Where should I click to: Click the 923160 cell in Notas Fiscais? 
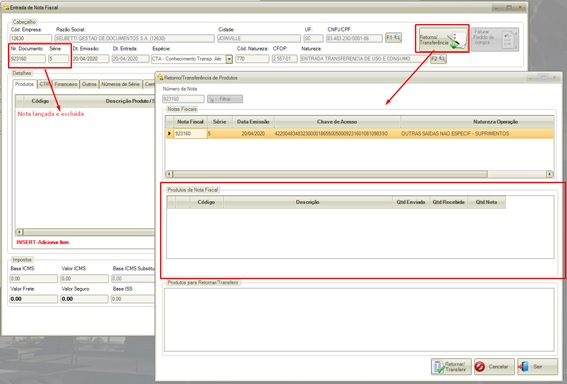190,133
